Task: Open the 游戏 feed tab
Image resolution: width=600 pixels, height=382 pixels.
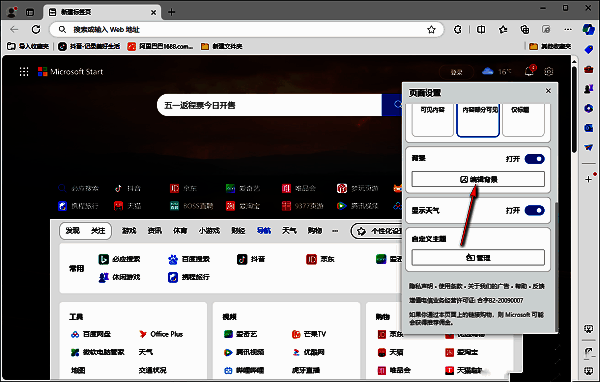Action: pyautogui.click(x=129, y=231)
